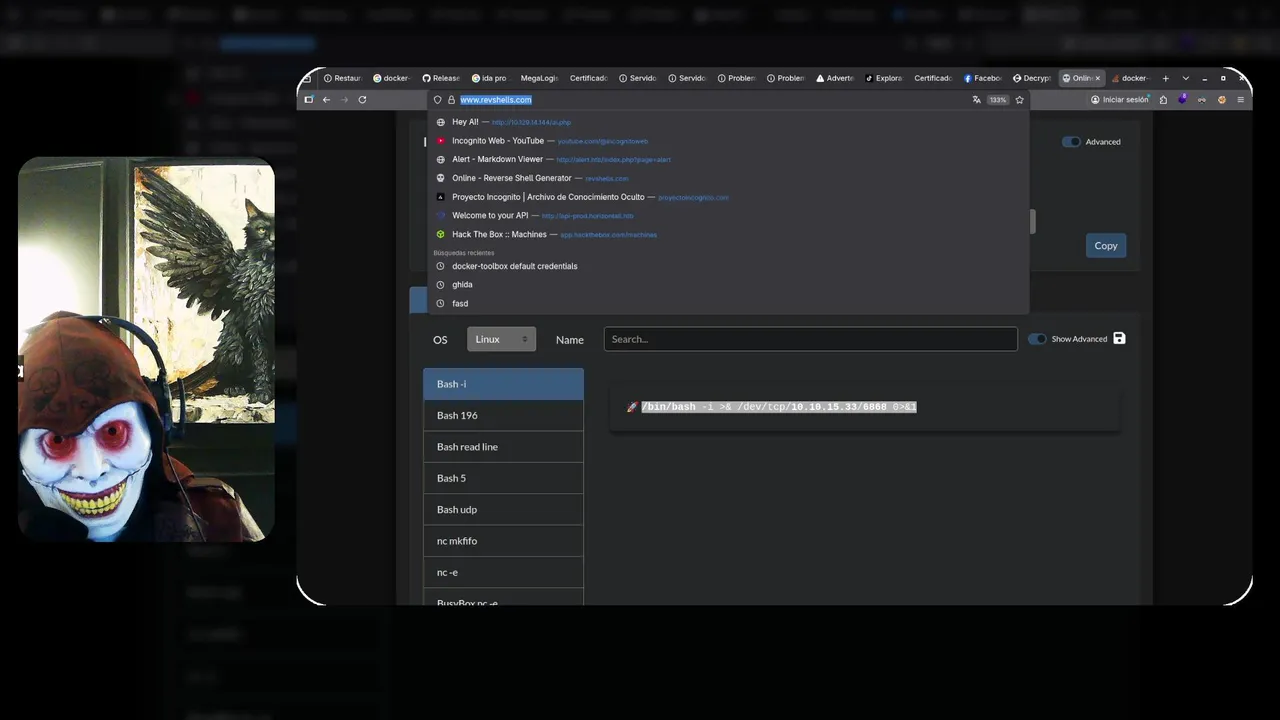
Task: Click Iniciar sesión account button
Action: pyautogui.click(x=1120, y=100)
